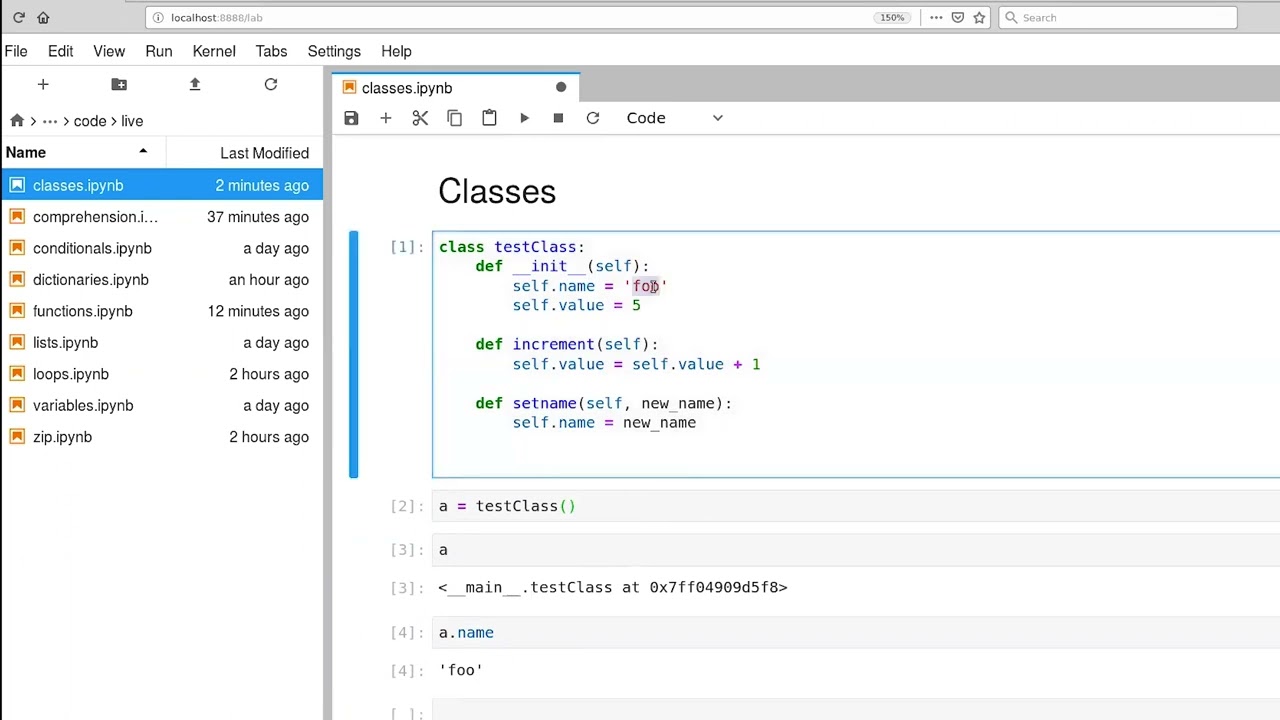The width and height of the screenshot is (1280, 720).
Task: Open the Edit menu
Action: coord(60,51)
